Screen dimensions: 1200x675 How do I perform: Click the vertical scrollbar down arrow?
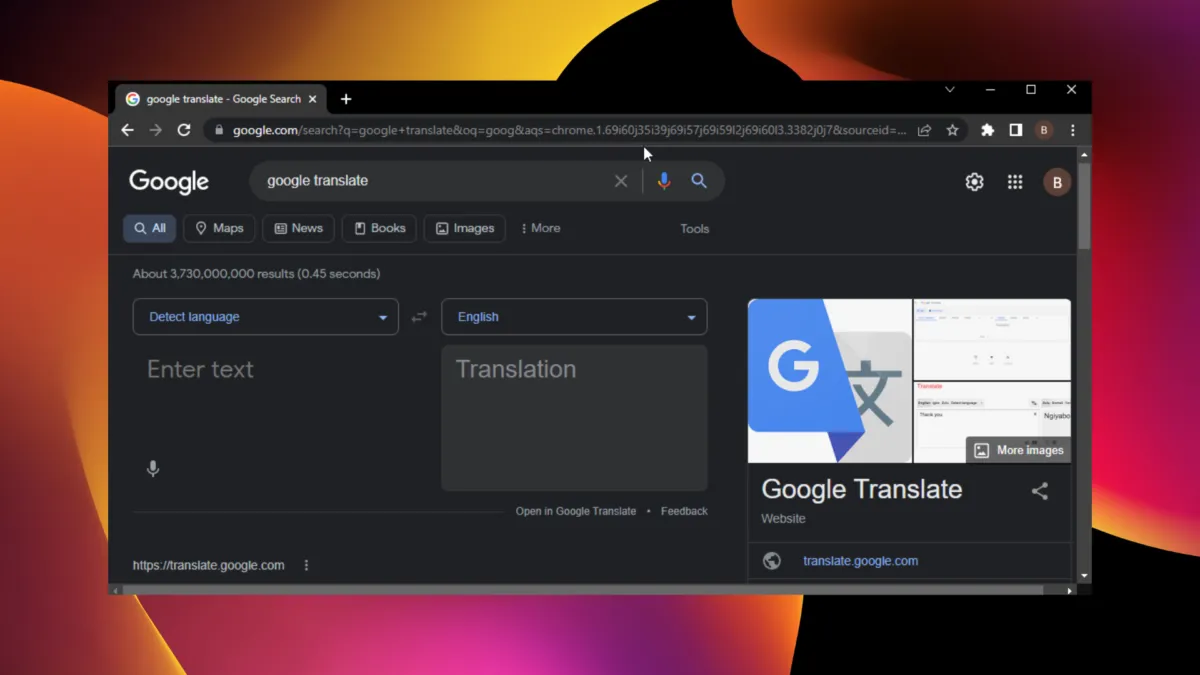tap(1085, 577)
